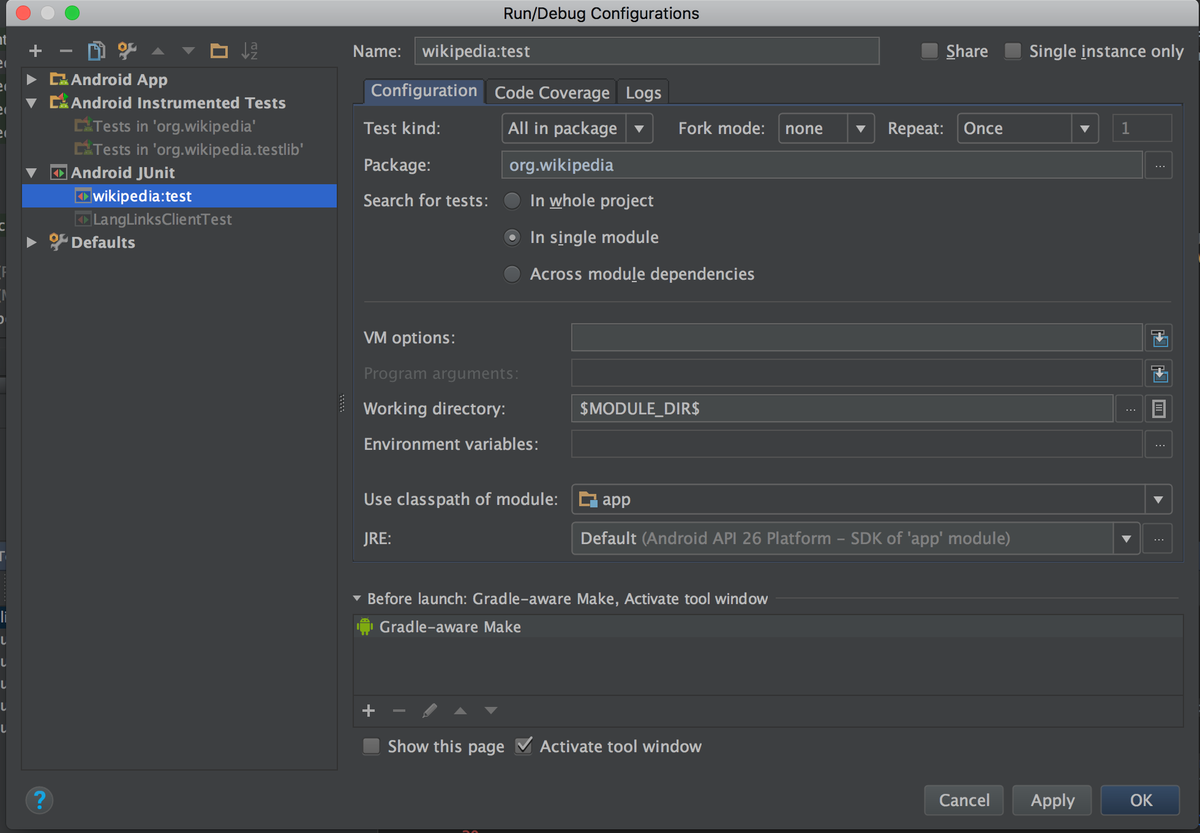Open the Help question mark icon
This screenshot has width=1200, height=833.
(x=39, y=800)
